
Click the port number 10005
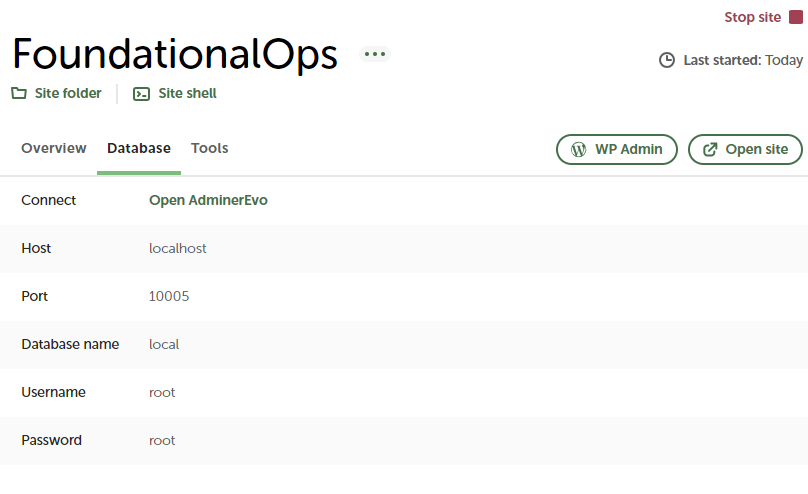point(169,296)
